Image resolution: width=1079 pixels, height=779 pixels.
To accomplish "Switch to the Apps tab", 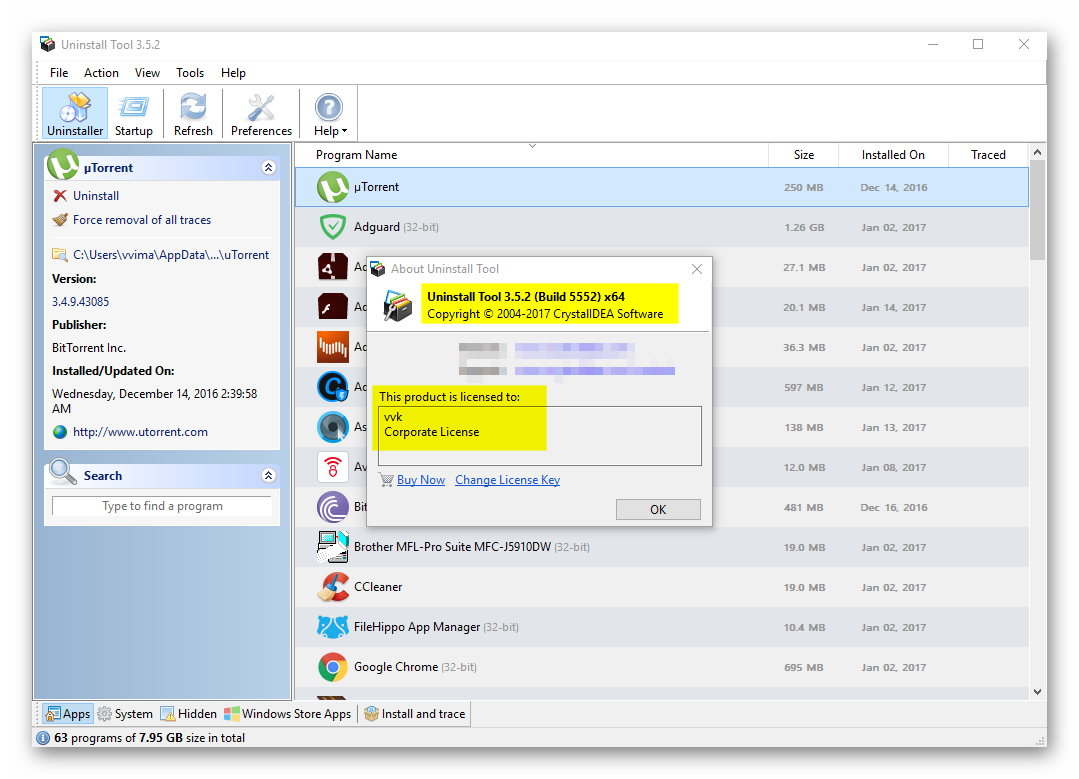I will coord(67,714).
